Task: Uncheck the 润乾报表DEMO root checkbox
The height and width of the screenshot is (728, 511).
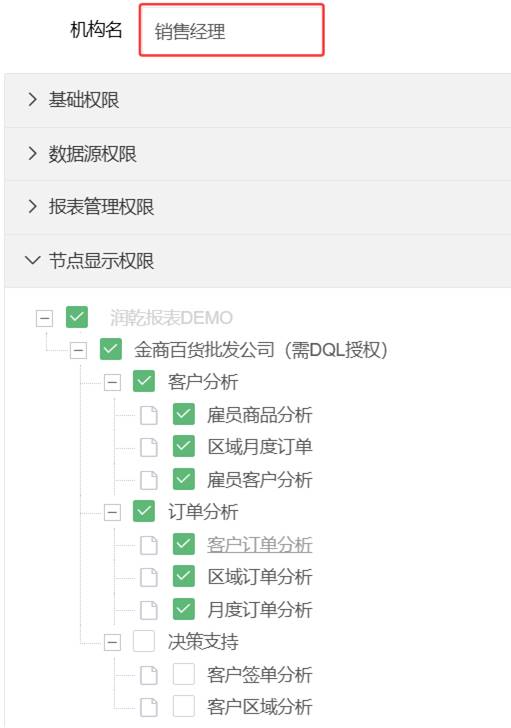Action: [77, 317]
